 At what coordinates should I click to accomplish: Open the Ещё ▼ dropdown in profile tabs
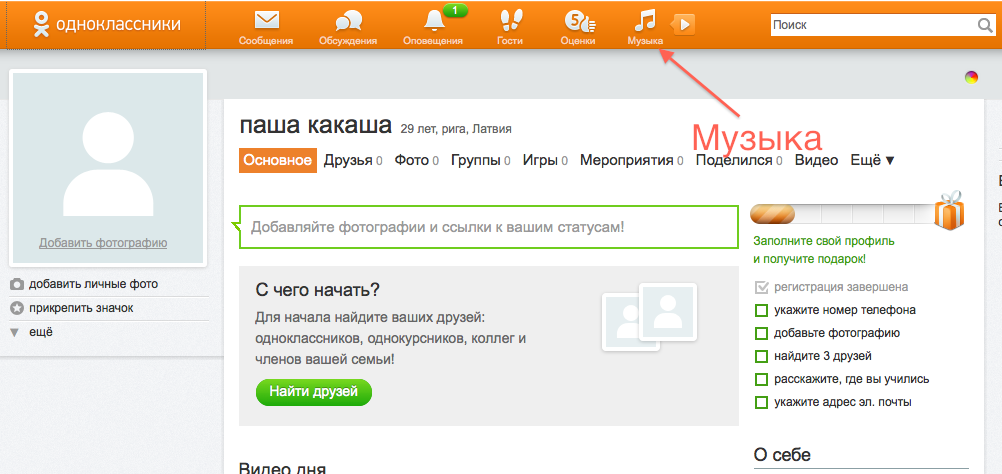click(873, 160)
